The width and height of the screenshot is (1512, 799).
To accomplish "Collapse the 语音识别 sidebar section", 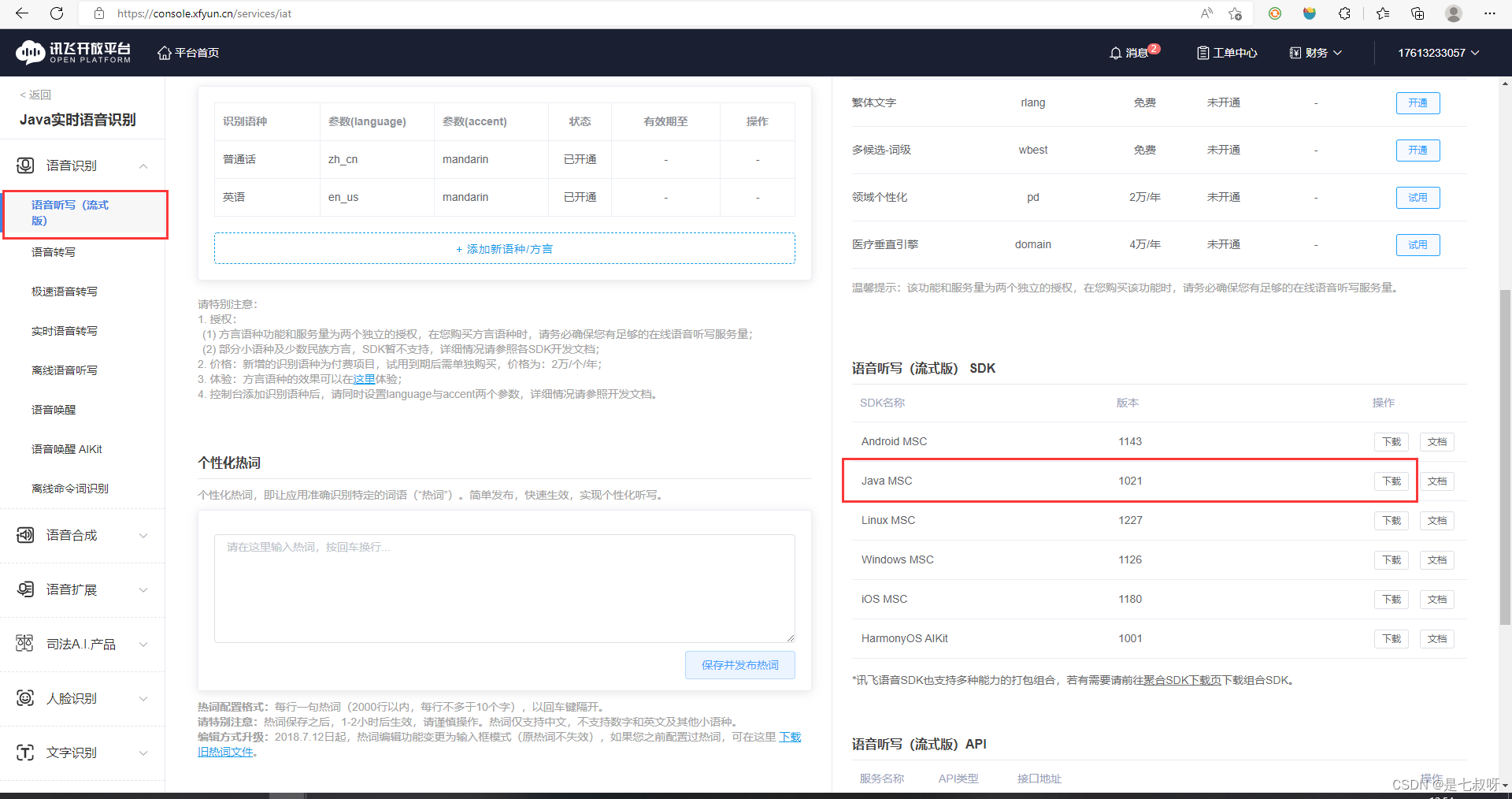I will coord(83,165).
